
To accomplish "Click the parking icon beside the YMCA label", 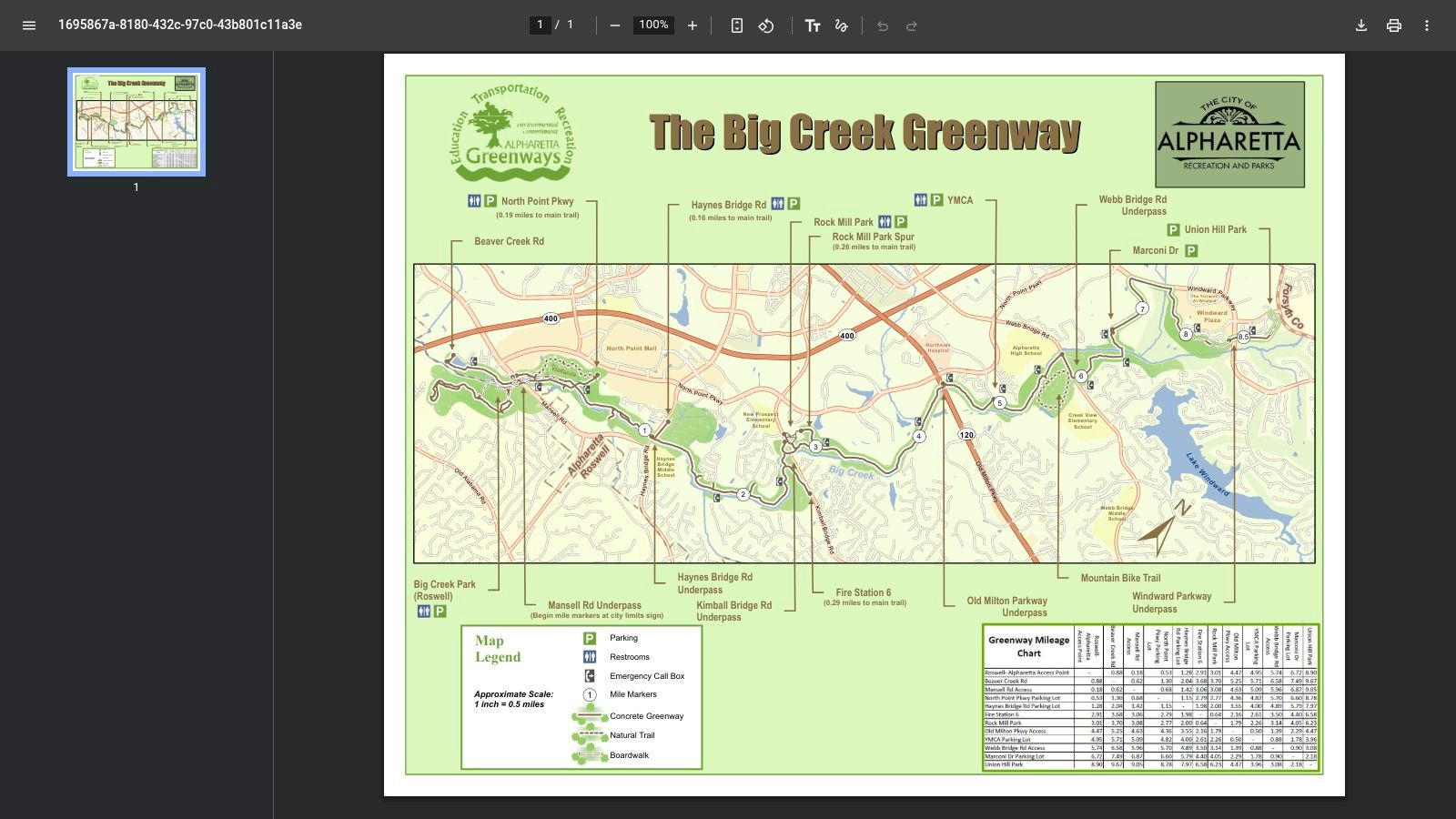I will [x=936, y=200].
